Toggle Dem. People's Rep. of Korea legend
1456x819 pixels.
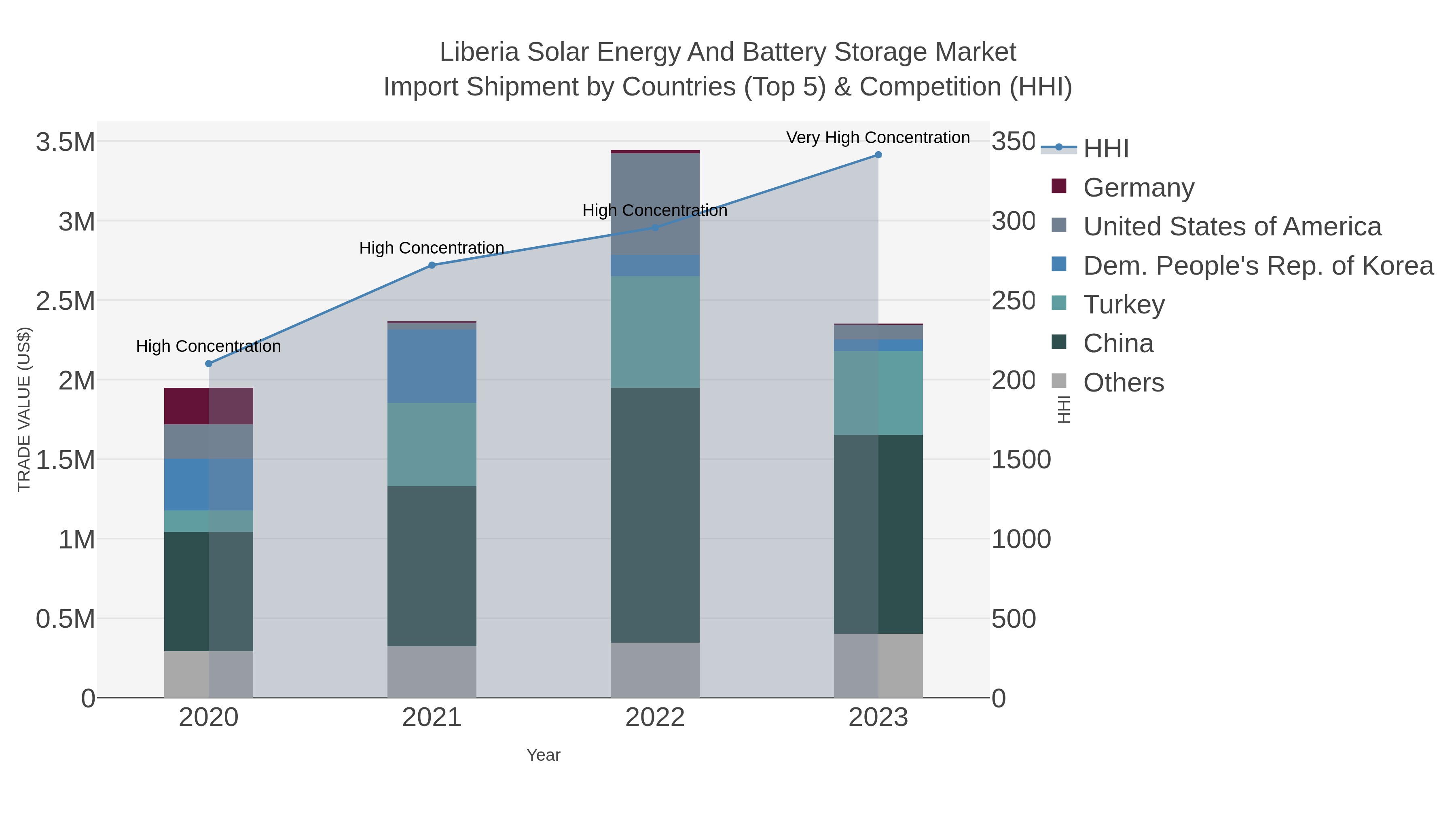point(1242,265)
